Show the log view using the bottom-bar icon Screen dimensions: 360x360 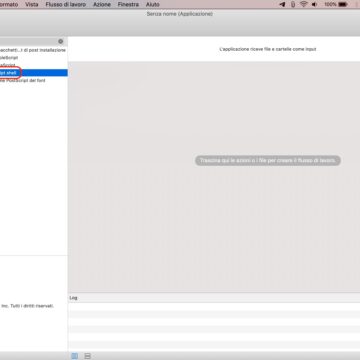click(75, 356)
